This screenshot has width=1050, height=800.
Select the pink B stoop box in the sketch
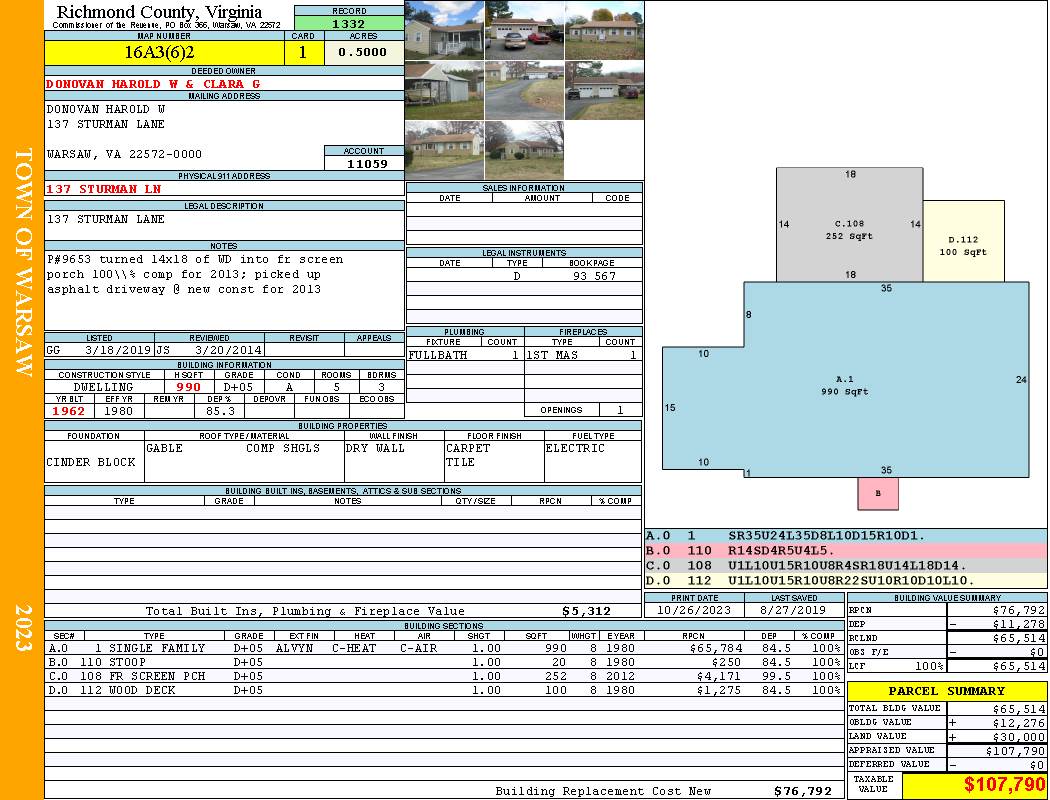point(878,493)
